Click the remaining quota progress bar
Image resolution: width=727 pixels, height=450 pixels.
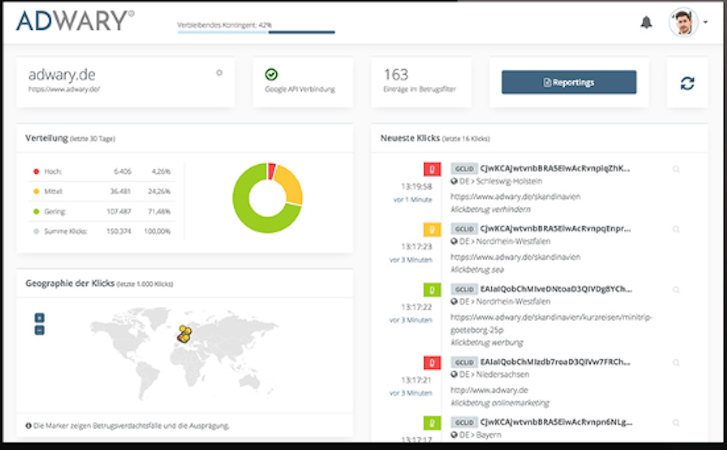pos(256,32)
